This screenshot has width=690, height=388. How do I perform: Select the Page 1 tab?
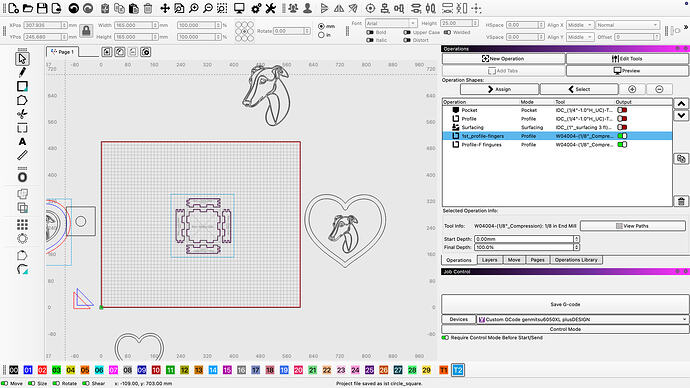(62, 52)
